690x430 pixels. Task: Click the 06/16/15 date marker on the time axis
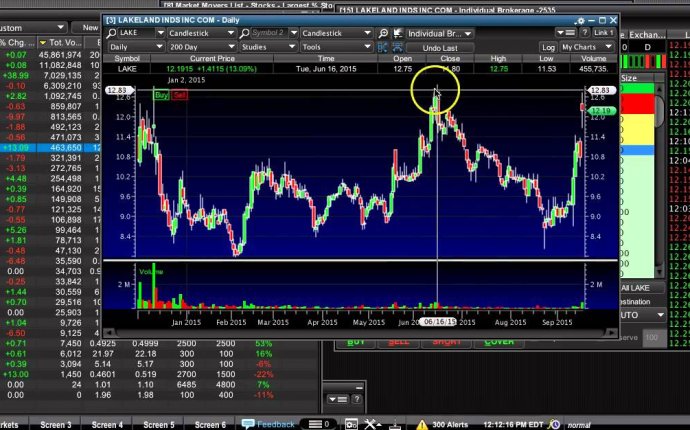(x=438, y=322)
